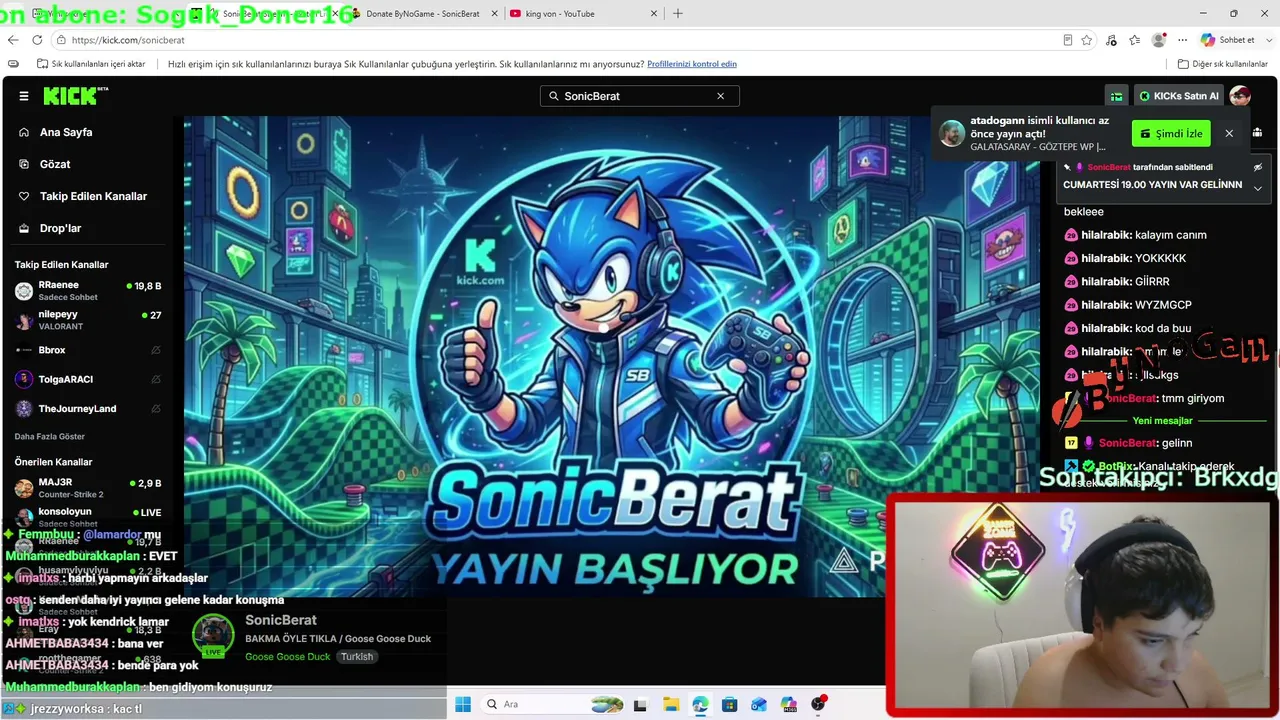Close the Donate ByNoGame tab
The height and width of the screenshot is (720, 1280).
pyautogui.click(x=494, y=14)
